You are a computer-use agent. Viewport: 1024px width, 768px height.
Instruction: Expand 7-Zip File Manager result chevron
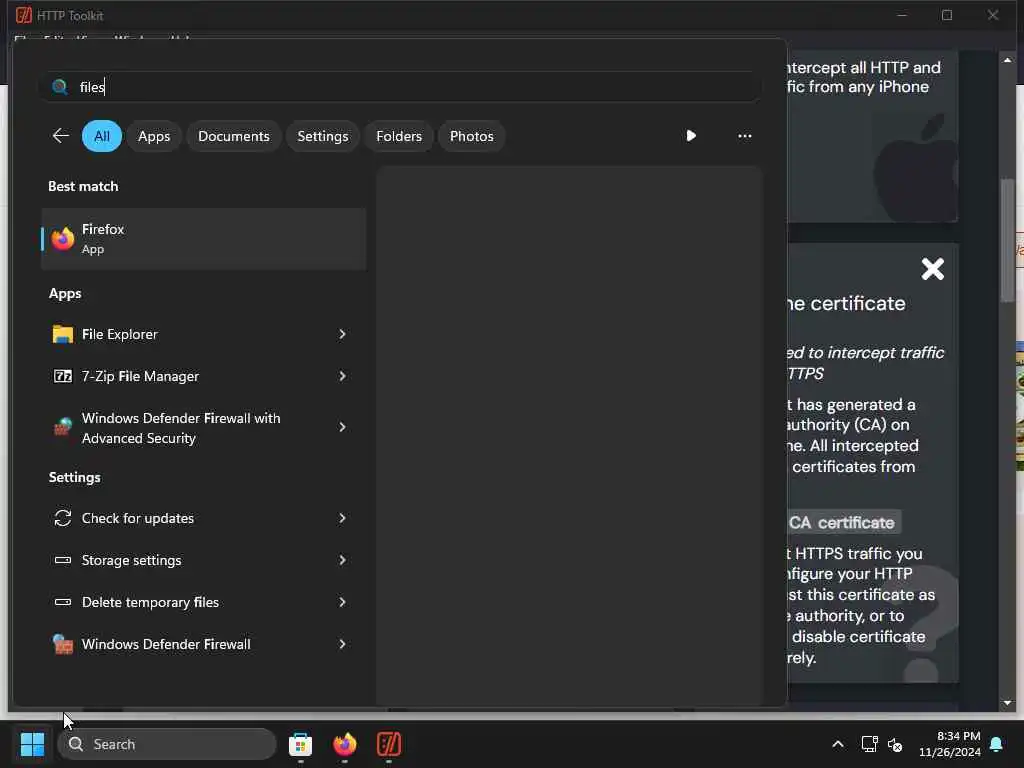[342, 376]
